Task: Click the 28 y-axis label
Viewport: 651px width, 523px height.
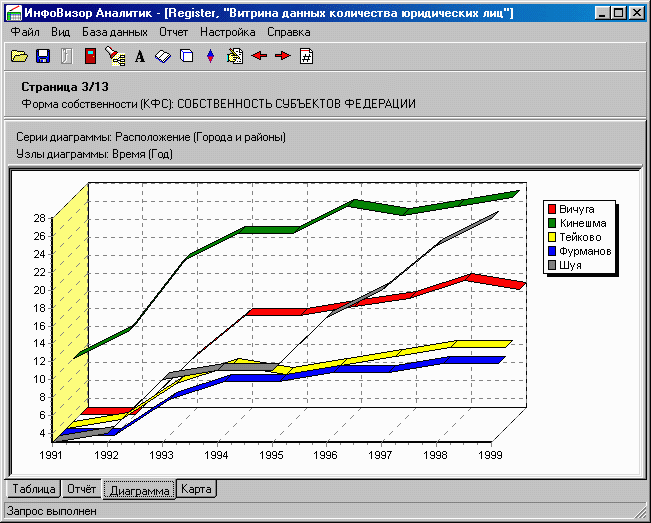Action: pyautogui.click(x=39, y=218)
